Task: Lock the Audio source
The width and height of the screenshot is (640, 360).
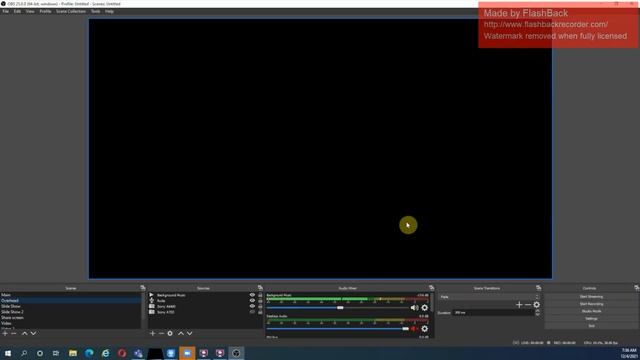Action: tap(260, 300)
